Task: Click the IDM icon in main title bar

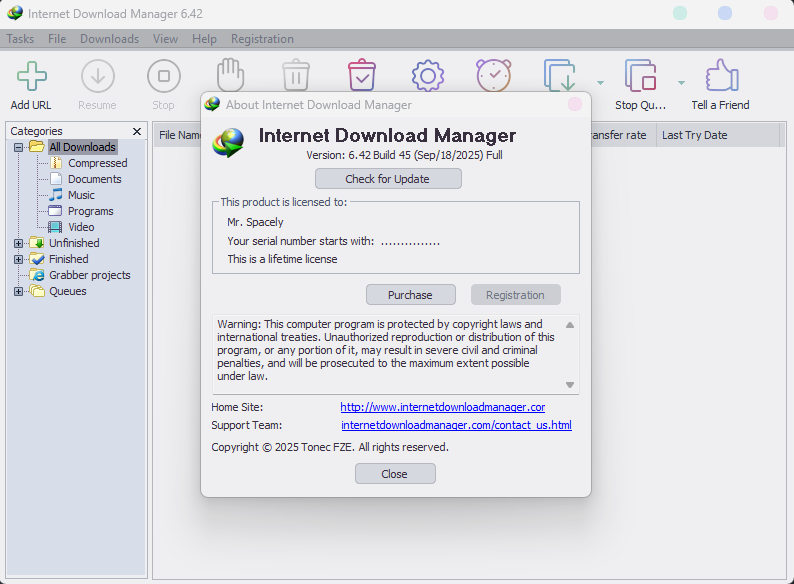Action: [15, 13]
